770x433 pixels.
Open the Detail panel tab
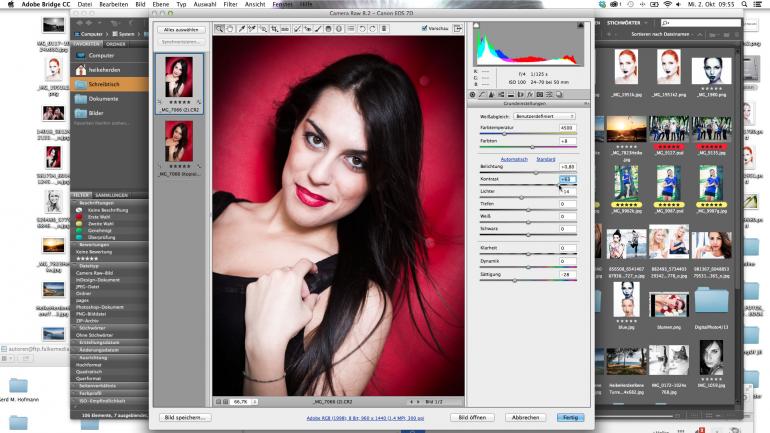(492, 94)
